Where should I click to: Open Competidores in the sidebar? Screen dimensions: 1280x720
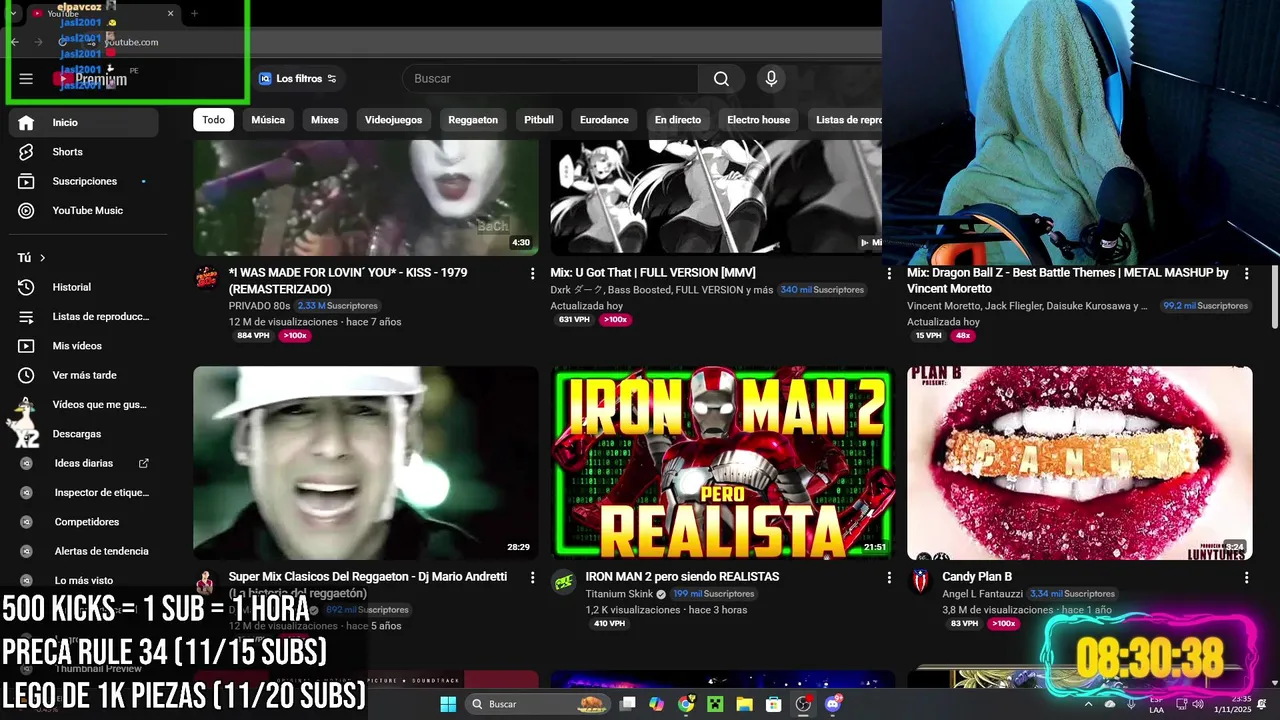click(x=84, y=522)
